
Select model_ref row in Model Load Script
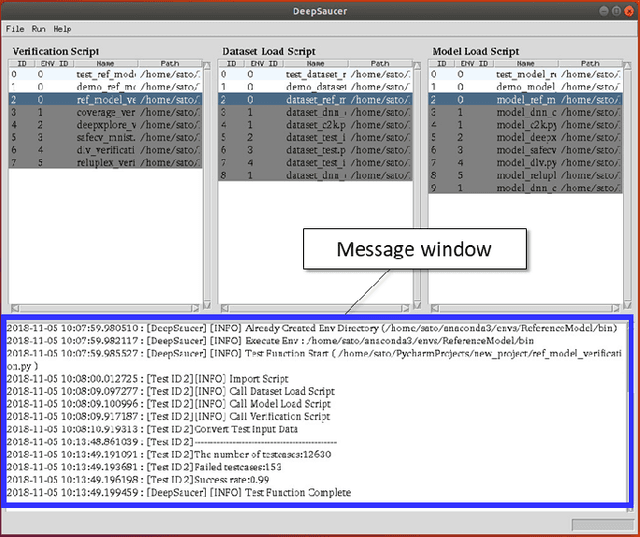pos(525,100)
